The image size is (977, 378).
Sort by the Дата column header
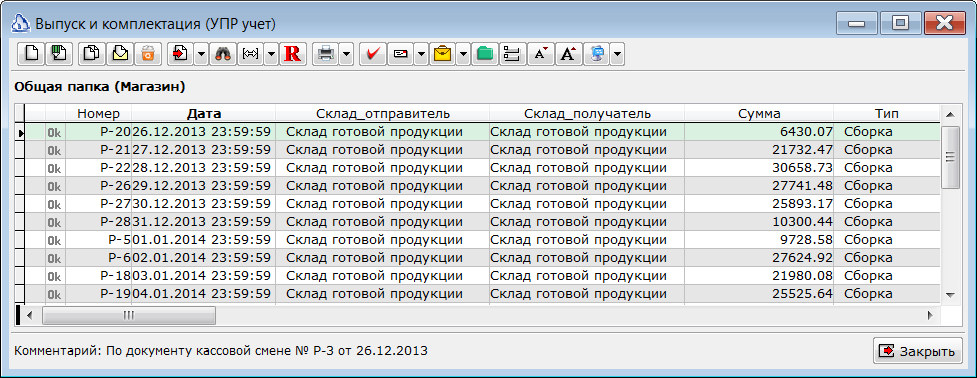coord(204,113)
